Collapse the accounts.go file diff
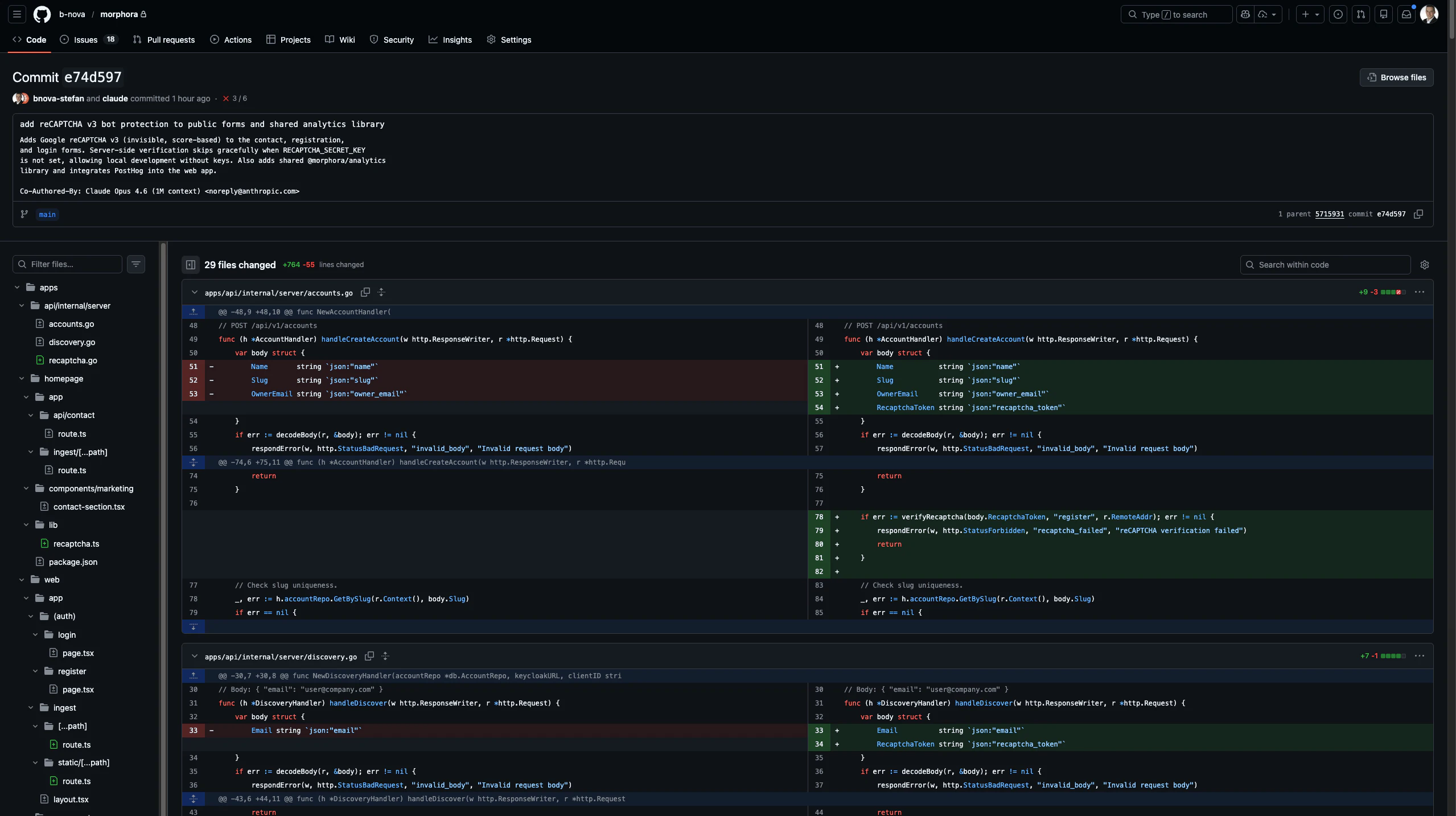The height and width of the screenshot is (816, 1456). pyautogui.click(x=194, y=292)
